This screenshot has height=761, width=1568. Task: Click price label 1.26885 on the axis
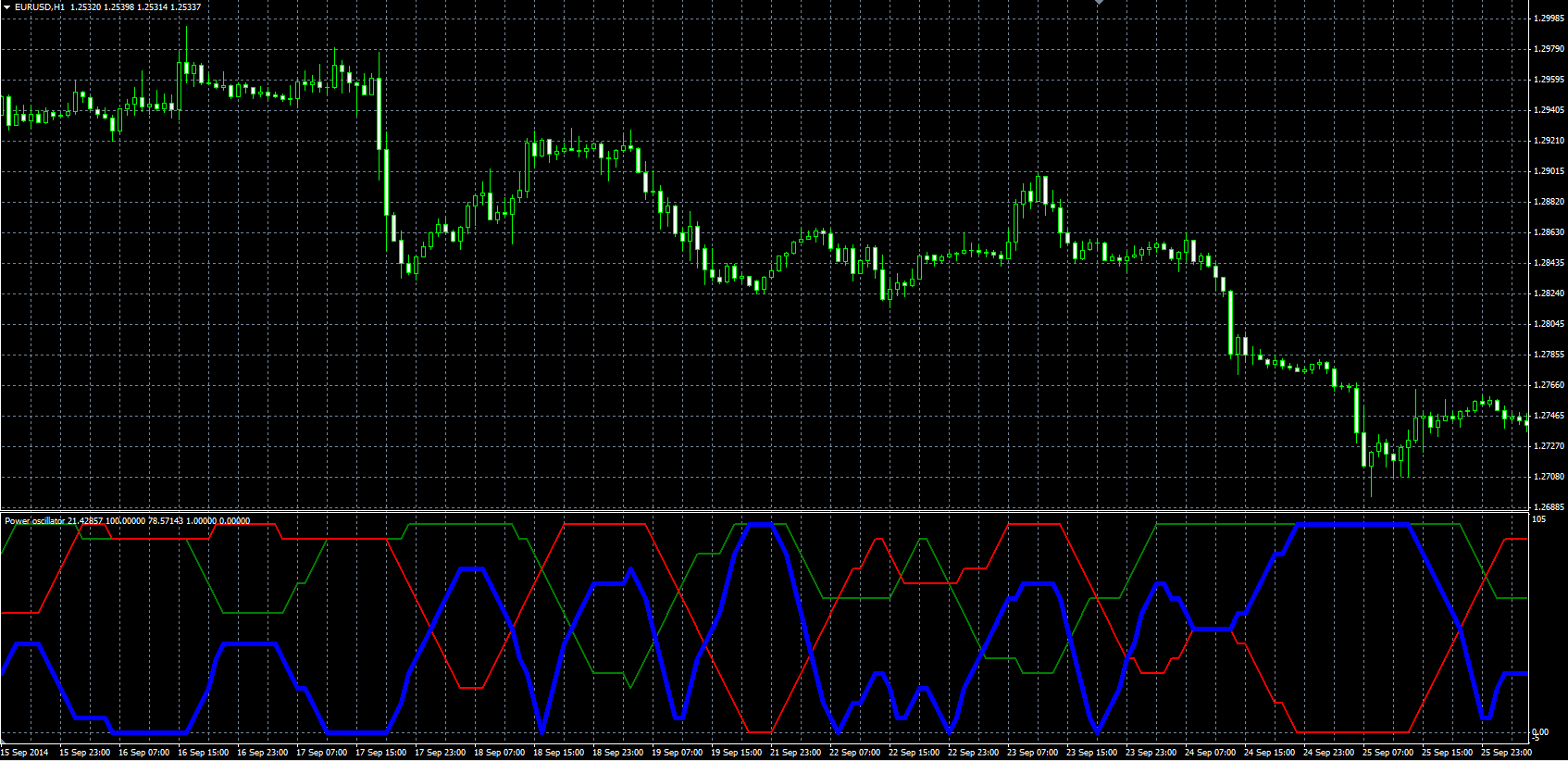click(1549, 507)
